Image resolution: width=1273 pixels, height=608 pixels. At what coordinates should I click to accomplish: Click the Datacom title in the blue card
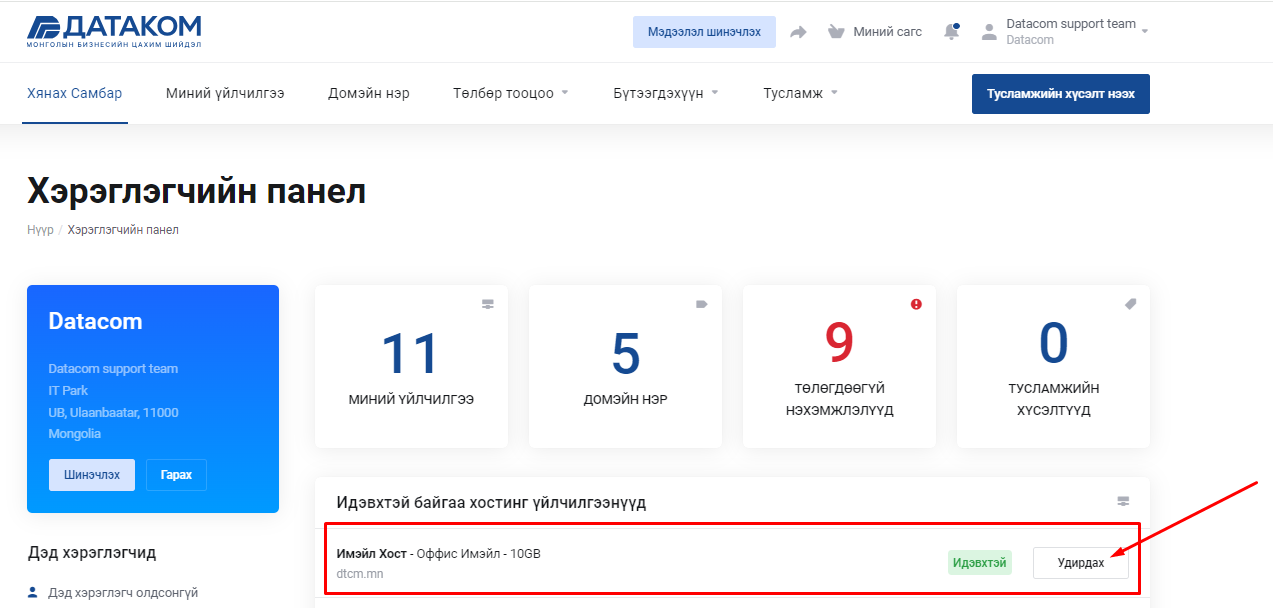point(95,321)
